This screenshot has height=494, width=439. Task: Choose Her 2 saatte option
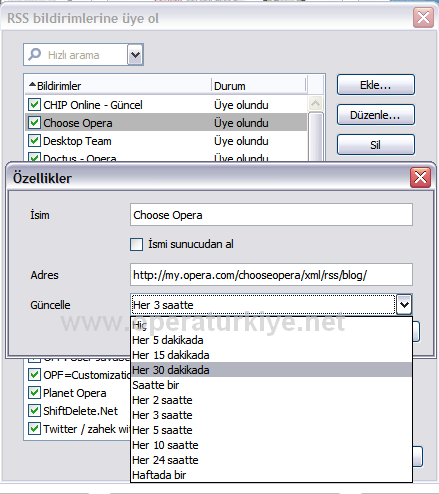coord(271,400)
